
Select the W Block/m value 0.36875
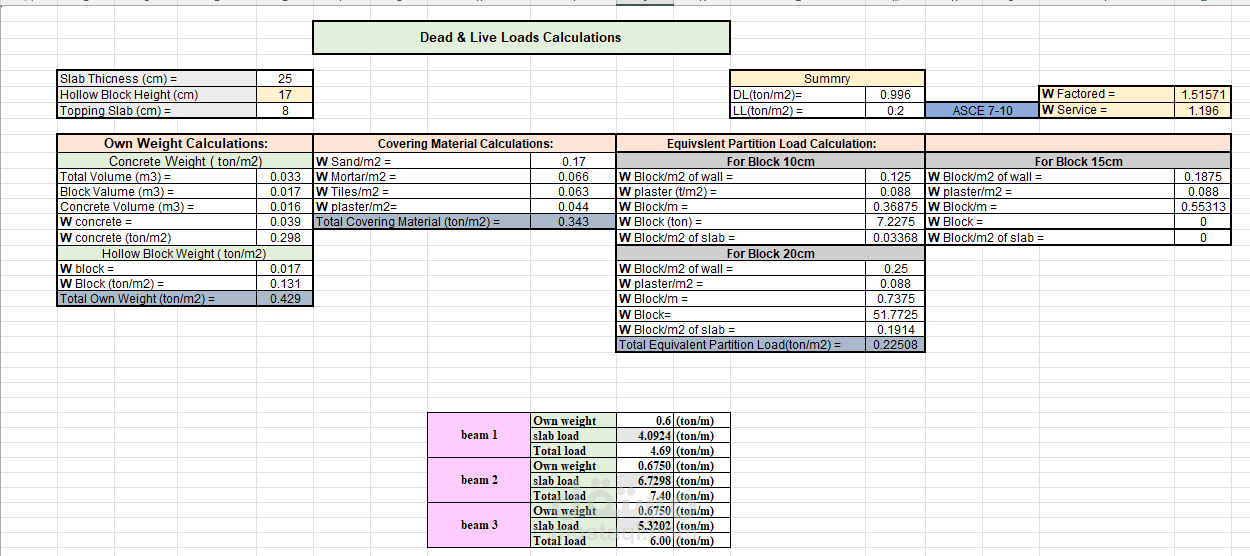pos(895,207)
